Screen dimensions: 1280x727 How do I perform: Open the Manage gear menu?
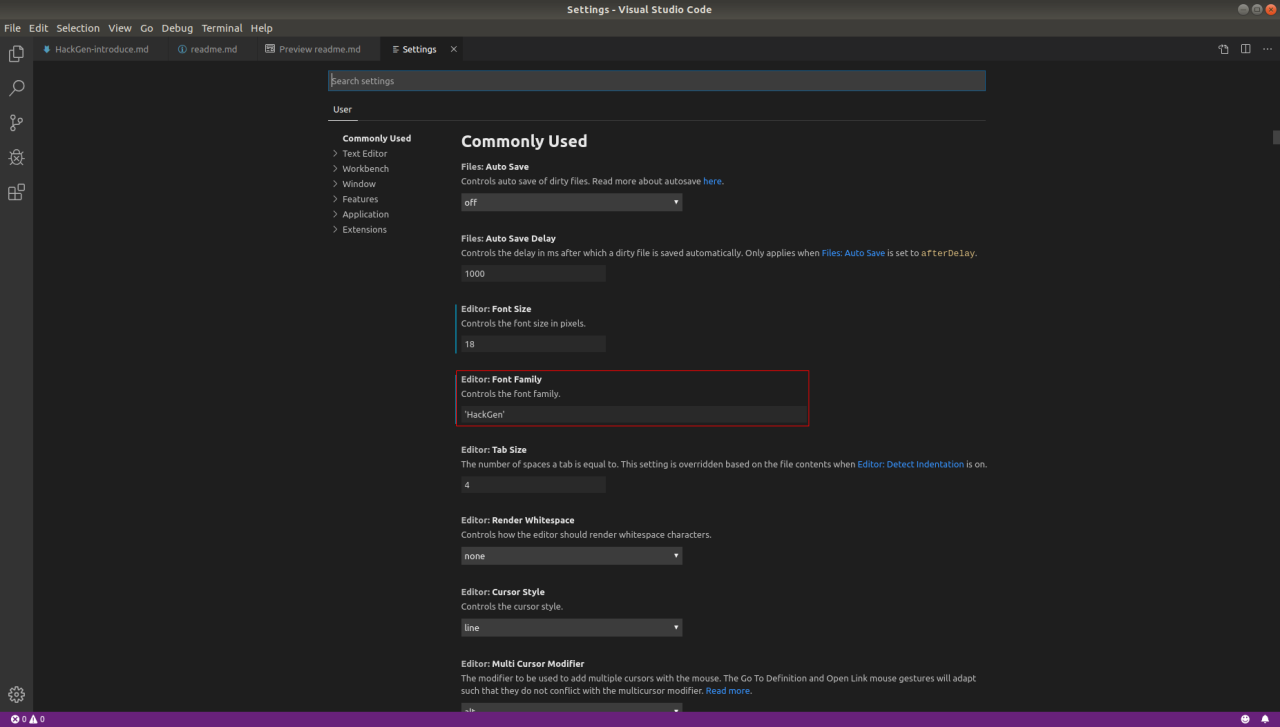pyautogui.click(x=16, y=694)
